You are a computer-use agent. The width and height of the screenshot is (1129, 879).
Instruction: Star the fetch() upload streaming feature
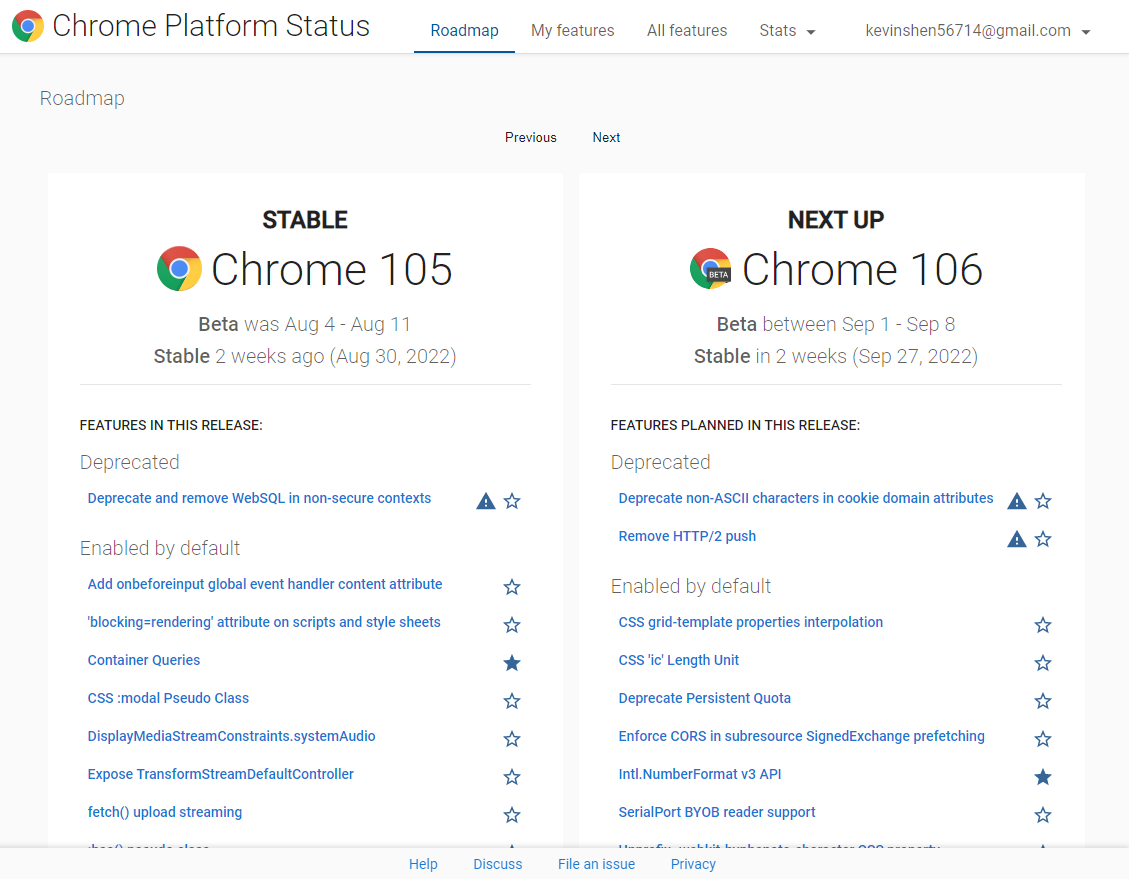[x=512, y=815]
